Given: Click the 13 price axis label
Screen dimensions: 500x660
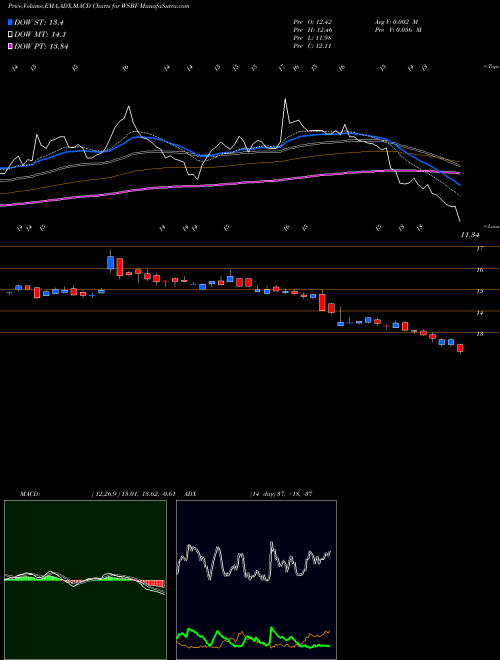Looking at the screenshot, I should point(479,334).
